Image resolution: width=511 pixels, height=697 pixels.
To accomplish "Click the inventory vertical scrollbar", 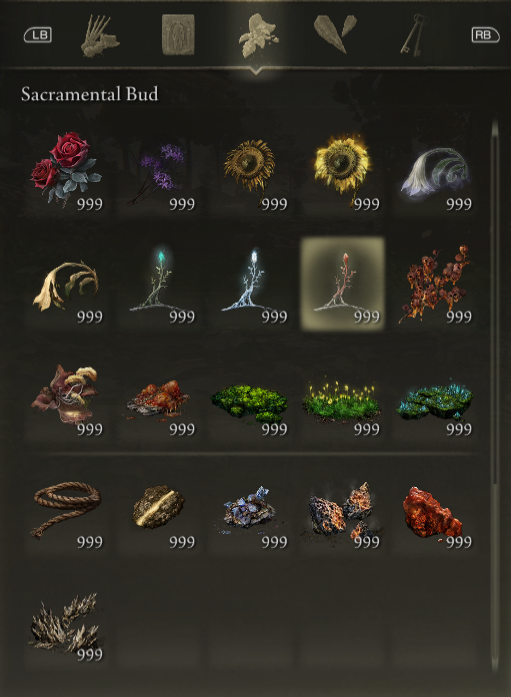I will (x=495, y=396).
